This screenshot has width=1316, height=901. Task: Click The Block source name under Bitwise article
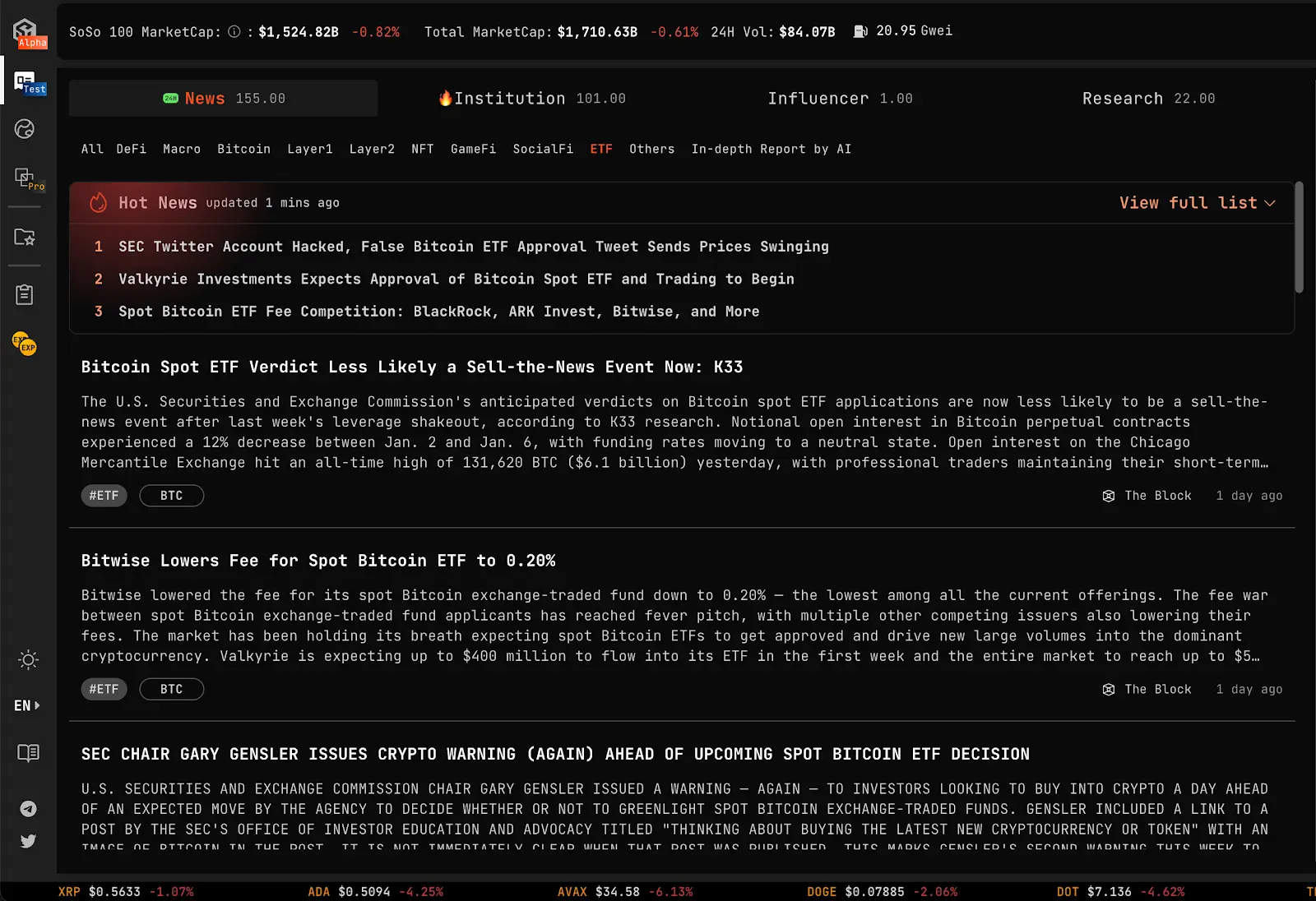point(1158,689)
